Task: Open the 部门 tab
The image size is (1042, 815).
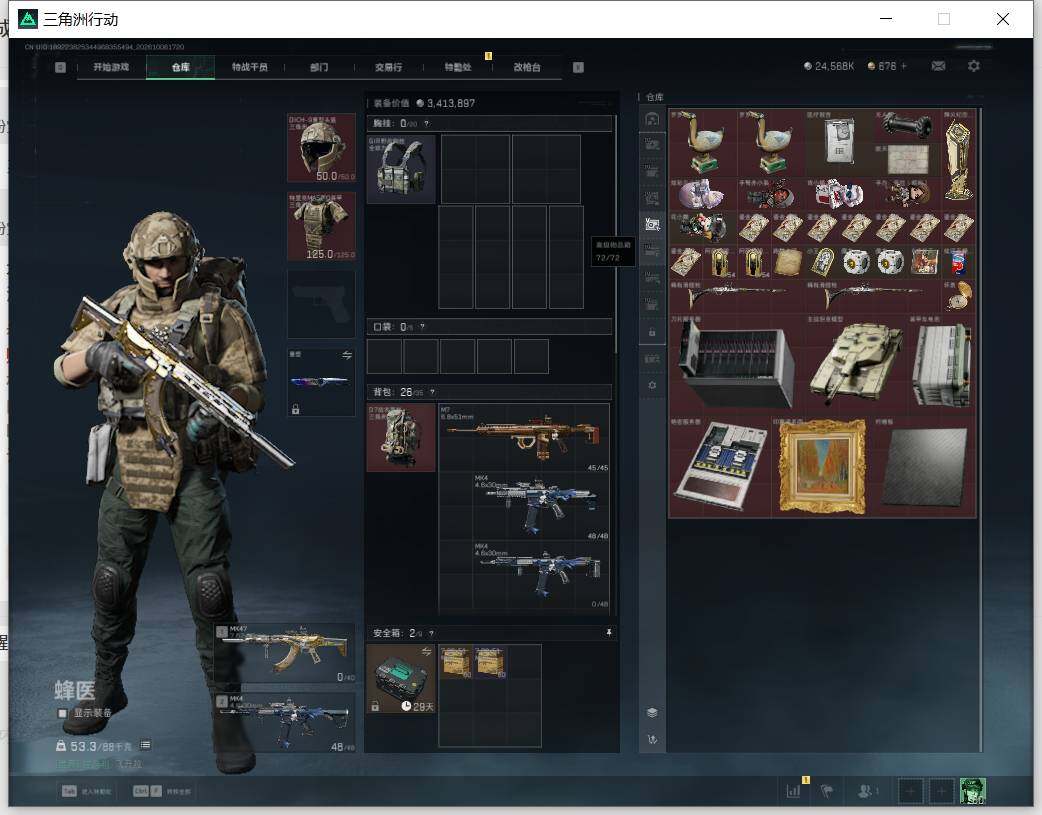Action: click(x=319, y=67)
